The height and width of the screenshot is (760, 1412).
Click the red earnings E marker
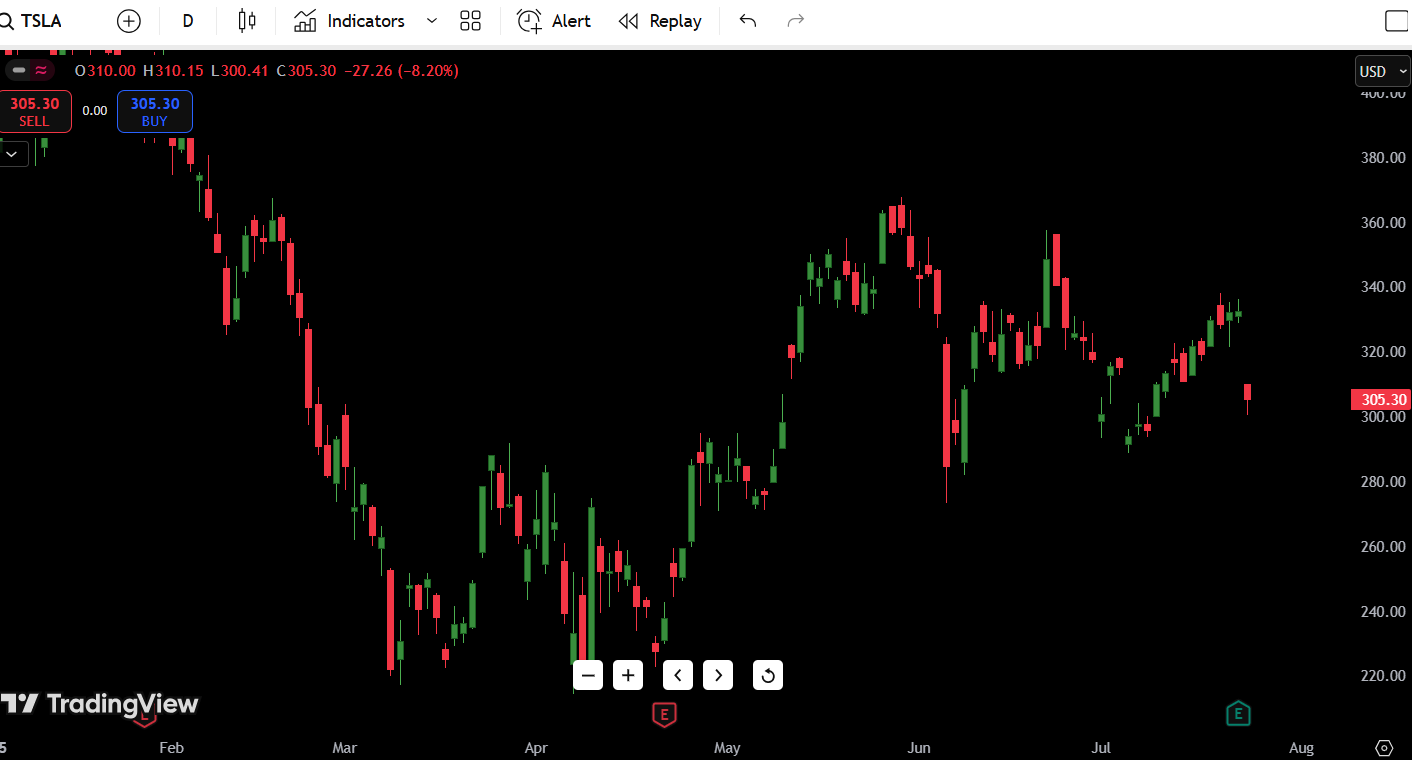coord(664,714)
